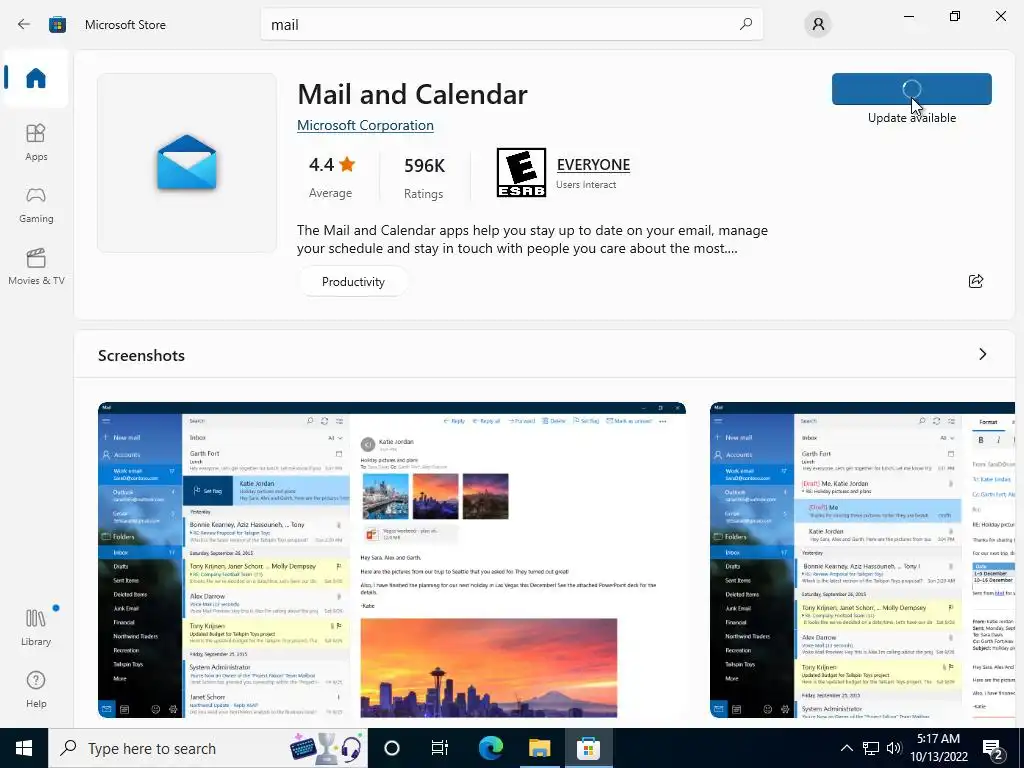
Task: Click the taskbar search box
Action: point(208,748)
